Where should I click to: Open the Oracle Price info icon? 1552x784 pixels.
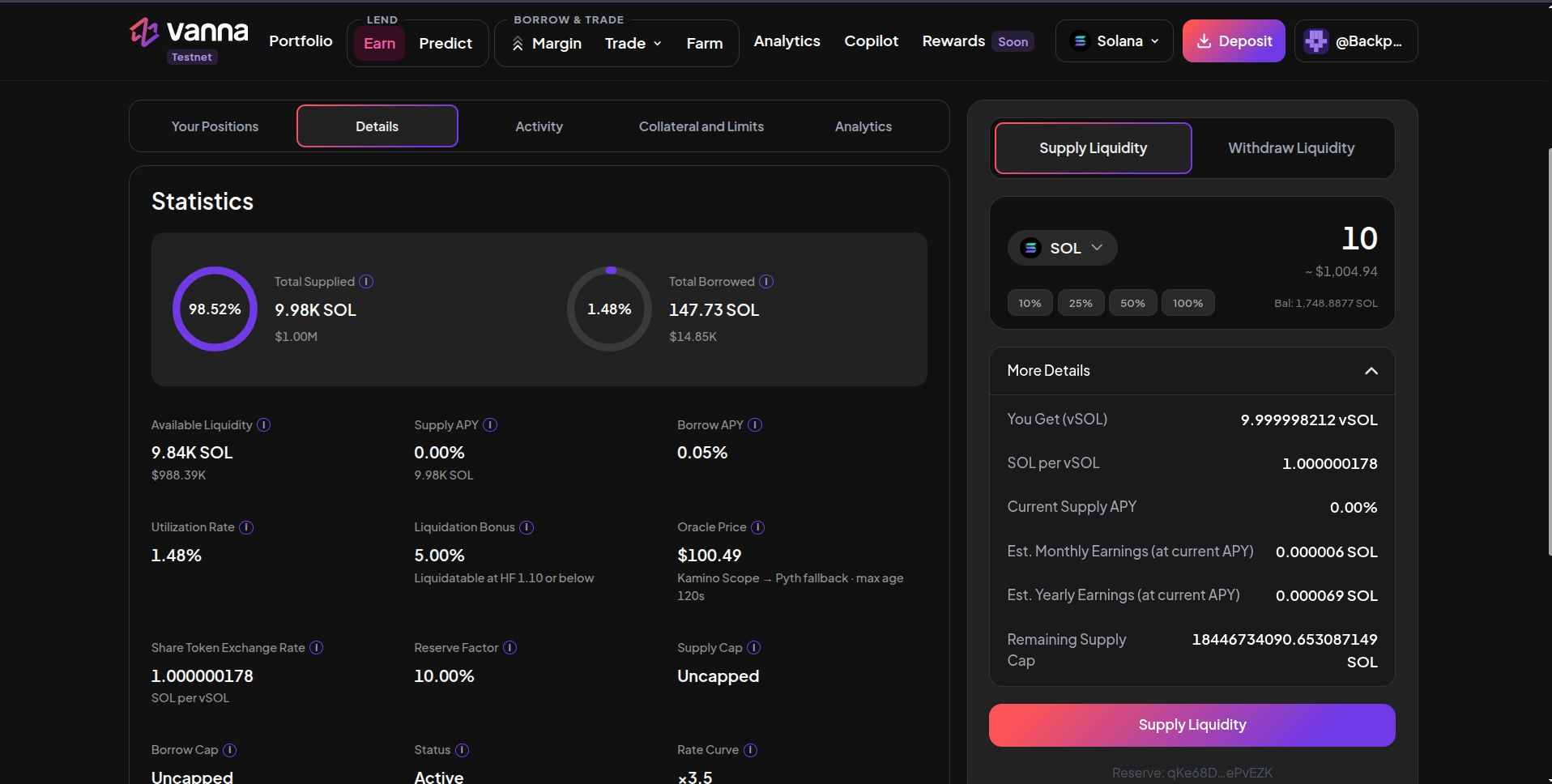pos(758,527)
